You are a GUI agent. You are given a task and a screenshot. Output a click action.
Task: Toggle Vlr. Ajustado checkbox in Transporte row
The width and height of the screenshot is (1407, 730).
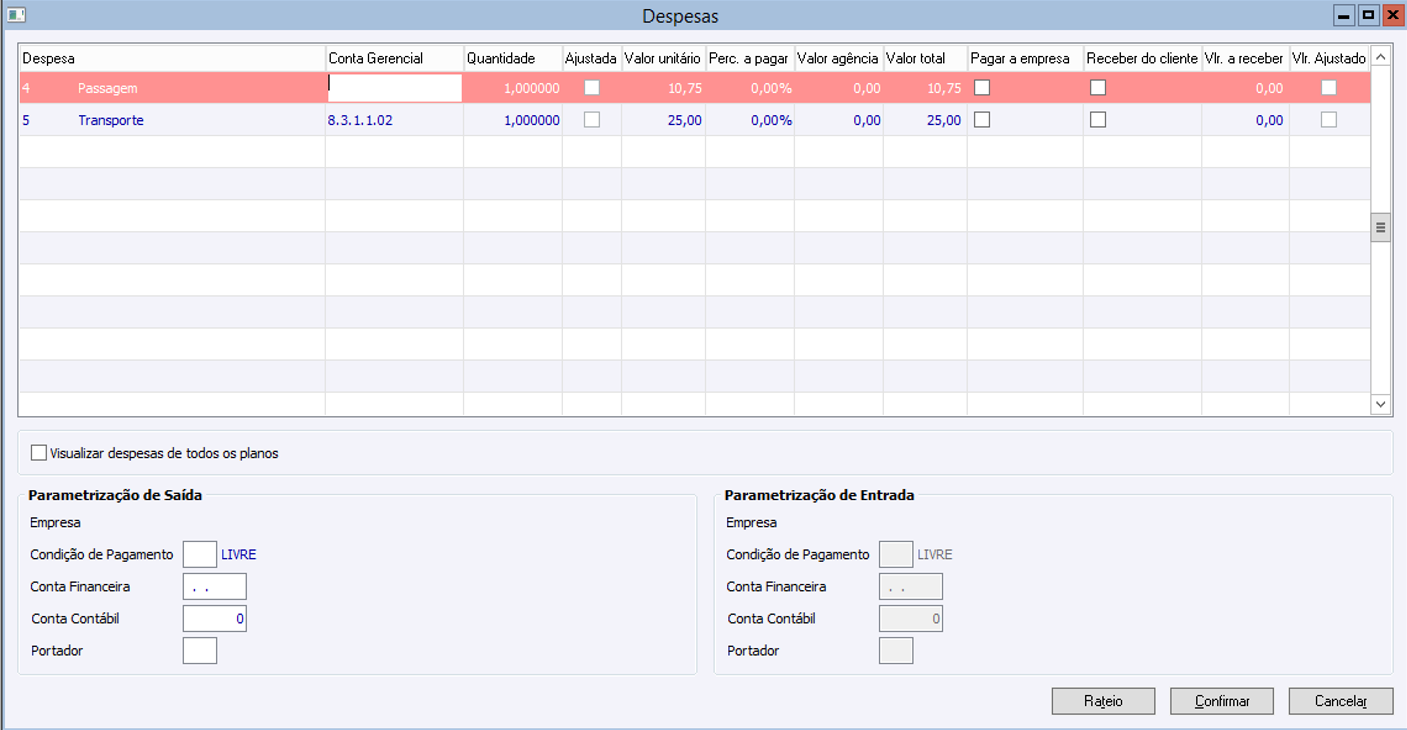pos(1328,120)
